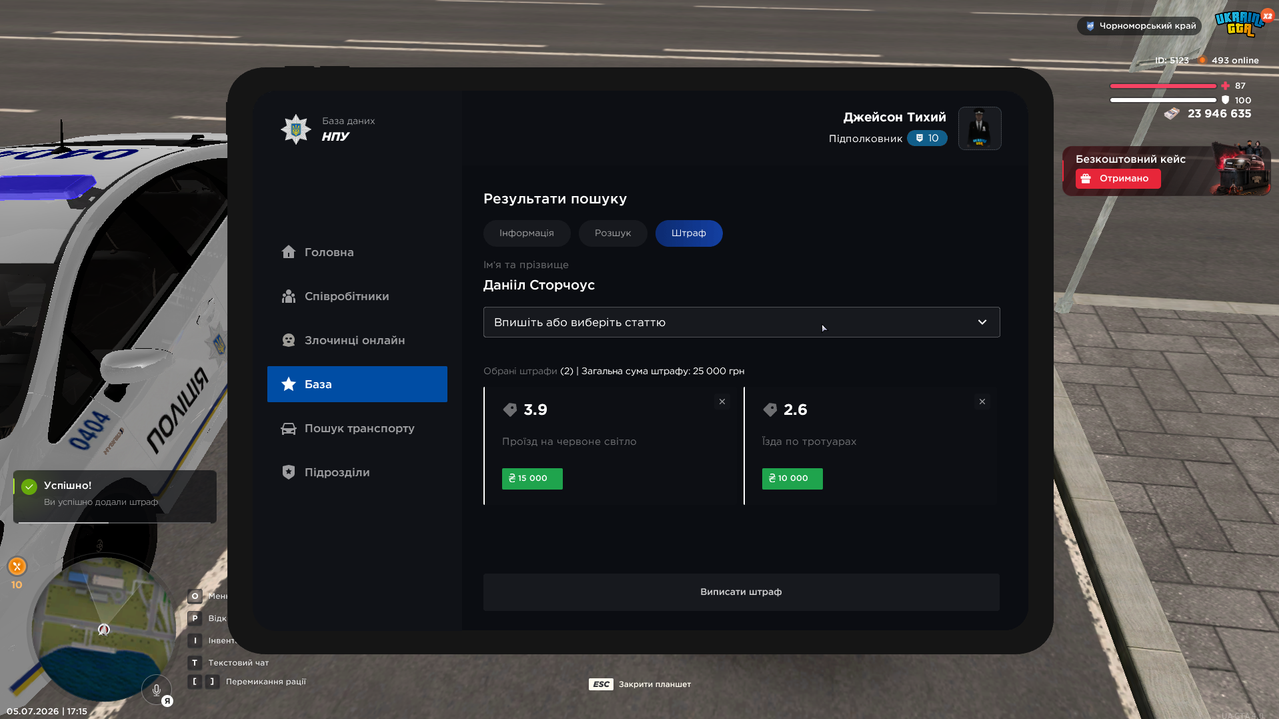The height and width of the screenshot is (719, 1279).
Task: Click the НПУ police badge logo
Action: [296, 129]
